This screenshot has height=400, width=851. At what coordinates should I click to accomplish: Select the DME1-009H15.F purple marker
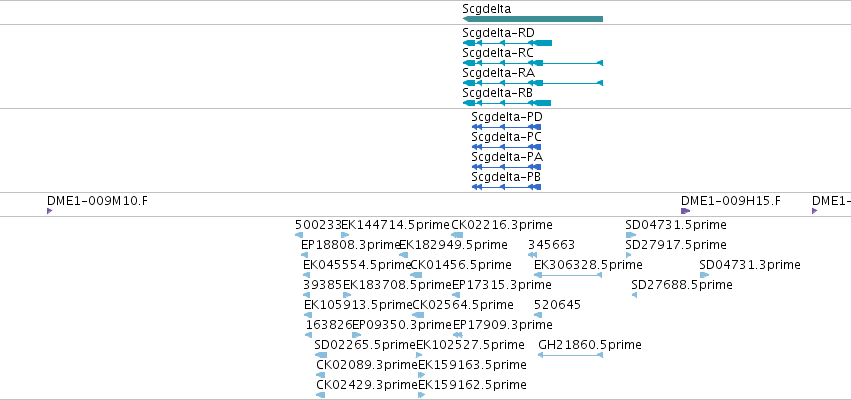(685, 211)
